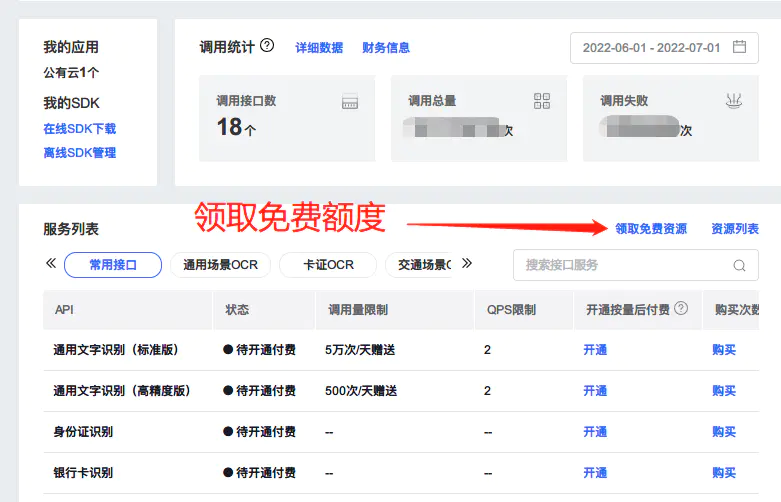
Task: Open the 财务信息 link
Action: coord(386,47)
